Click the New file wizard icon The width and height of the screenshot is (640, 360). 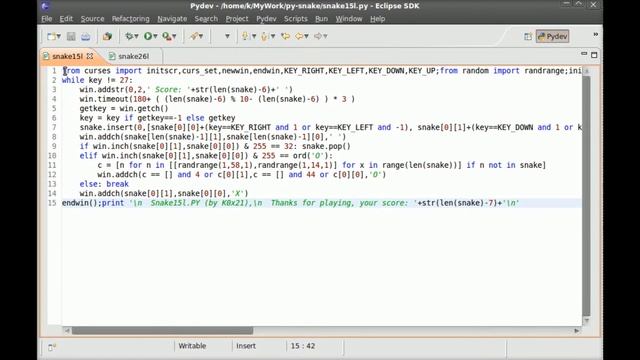pos(51,36)
